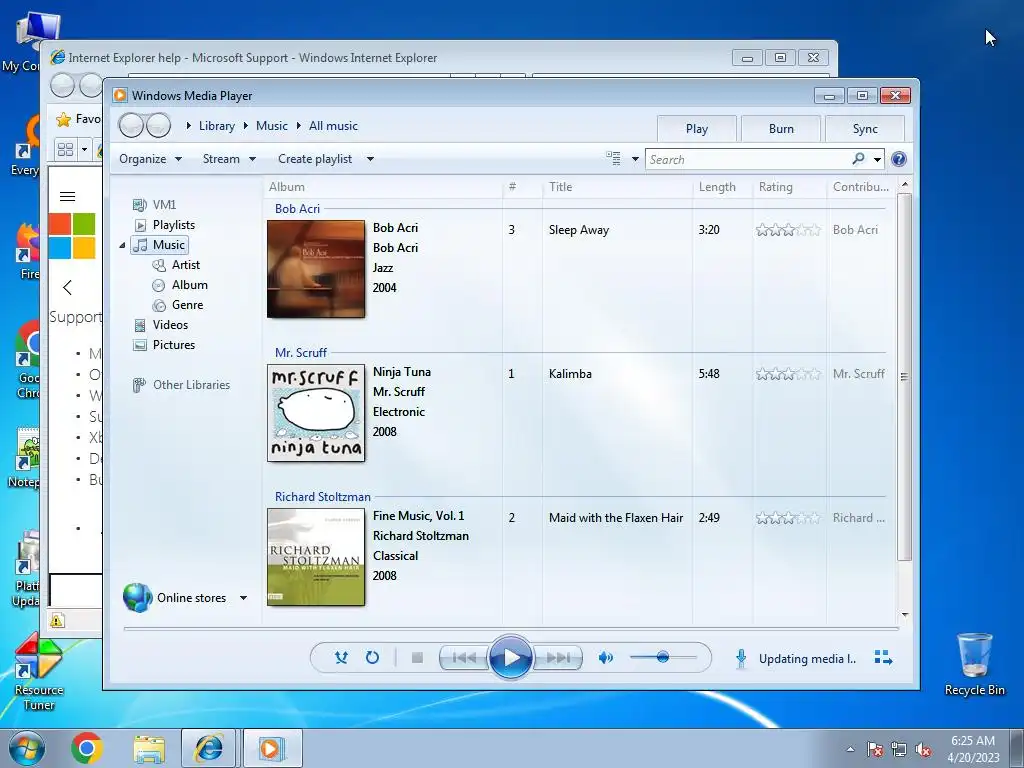This screenshot has width=1024, height=768.
Task: Switch to the Sync tab
Action: tap(865, 129)
